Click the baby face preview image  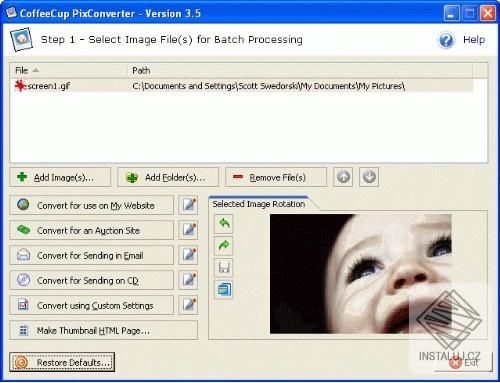361,274
